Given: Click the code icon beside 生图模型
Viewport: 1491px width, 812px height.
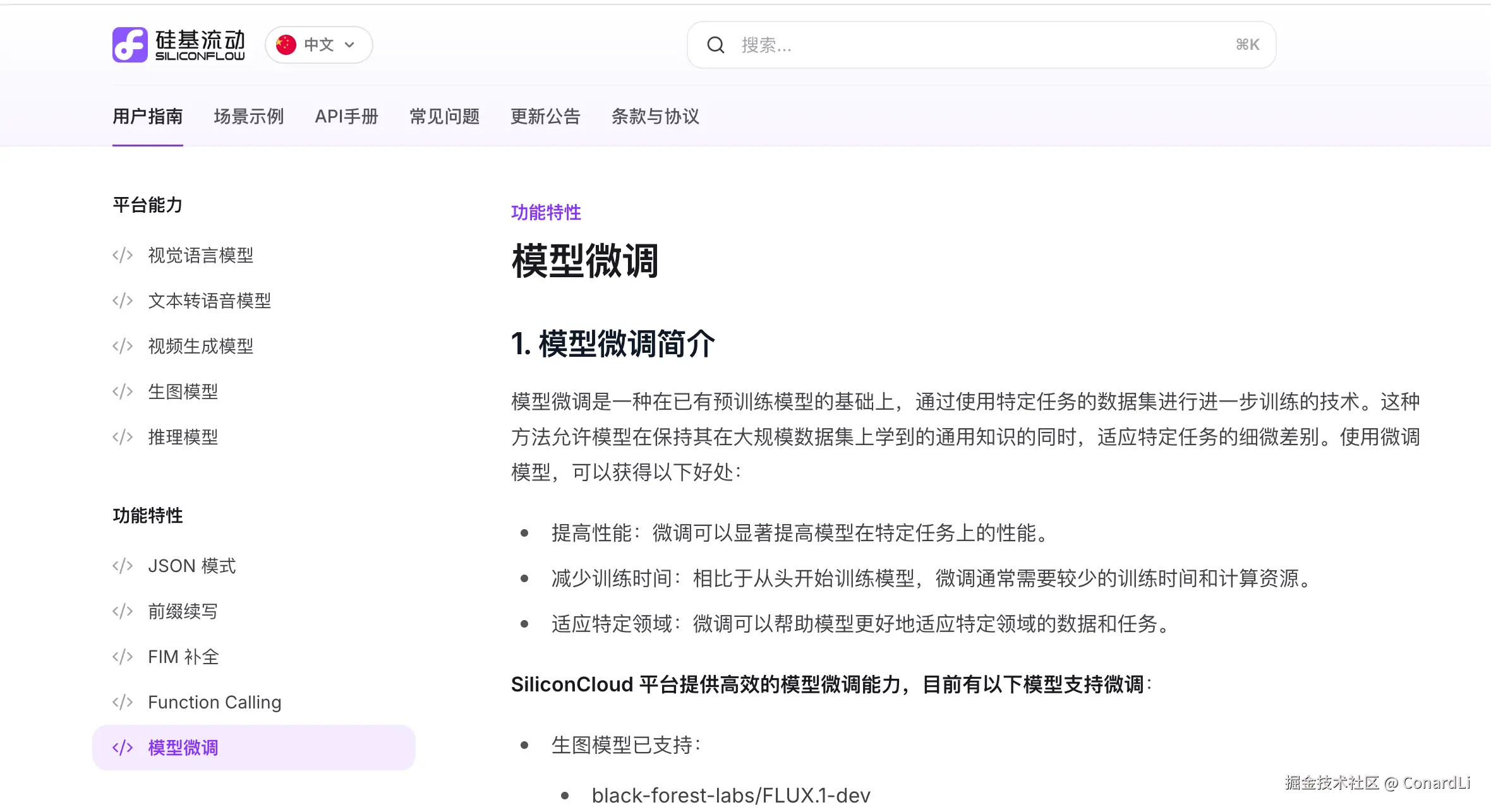Looking at the screenshot, I should (x=121, y=391).
